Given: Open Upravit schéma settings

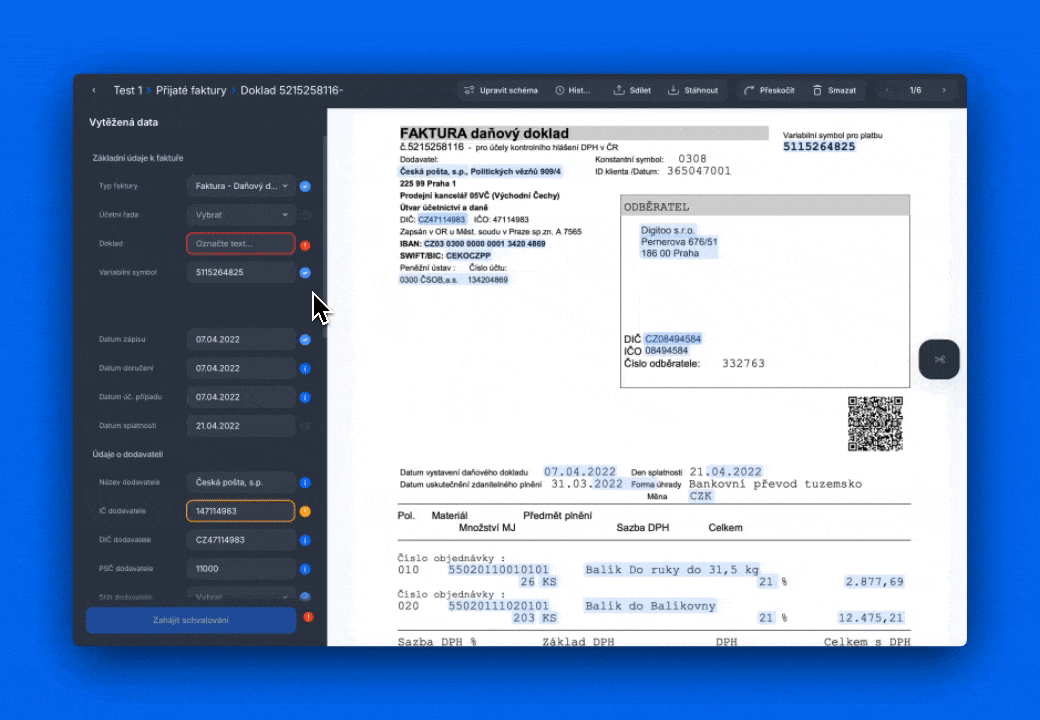Looking at the screenshot, I should (x=501, y=90).
